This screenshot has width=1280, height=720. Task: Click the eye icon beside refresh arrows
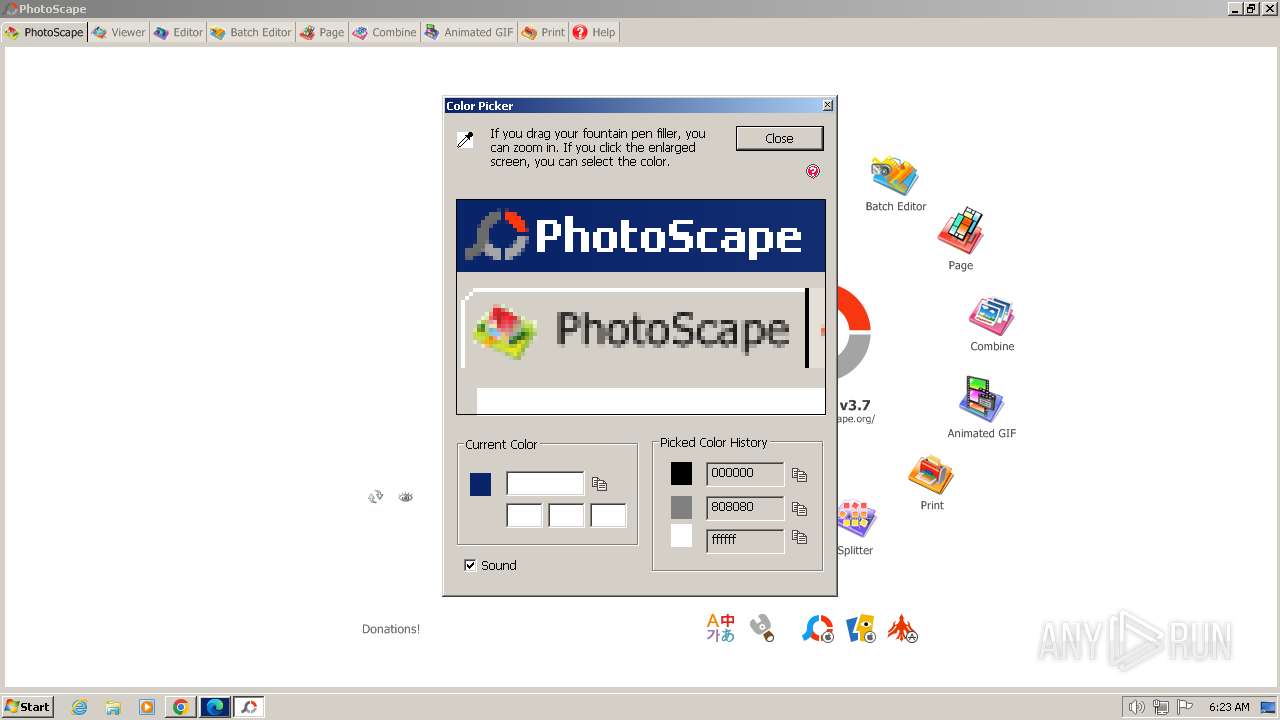pyautogui.click(x=405, y=496)
